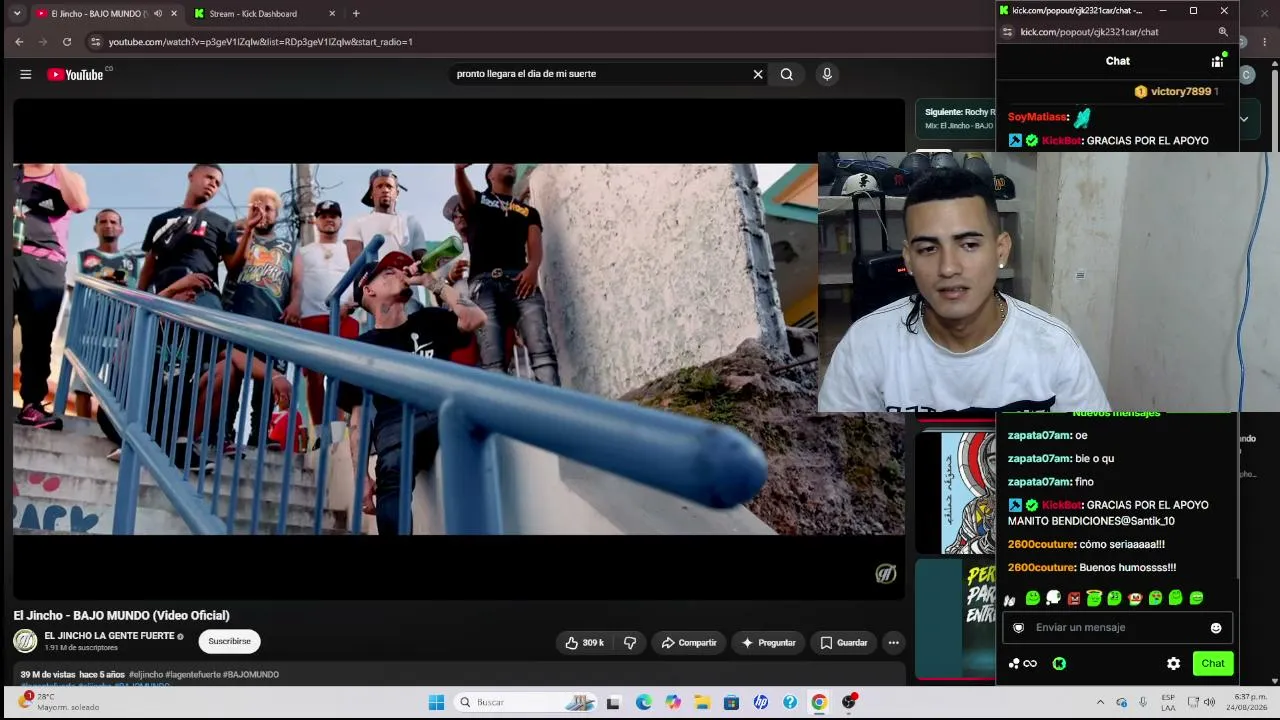Save the video with Guardar
Viewport: 1280px width, 720px height.
tap(844, 643)
